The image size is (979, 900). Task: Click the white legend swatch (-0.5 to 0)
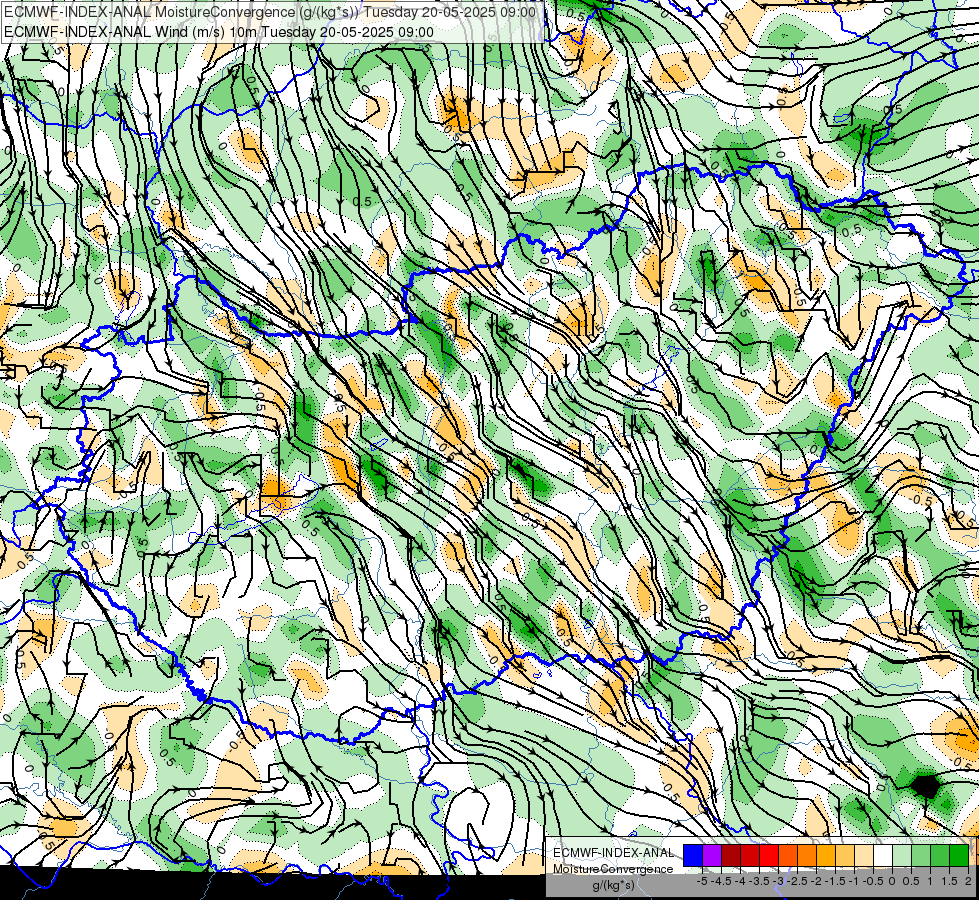[x=883, y=856]
